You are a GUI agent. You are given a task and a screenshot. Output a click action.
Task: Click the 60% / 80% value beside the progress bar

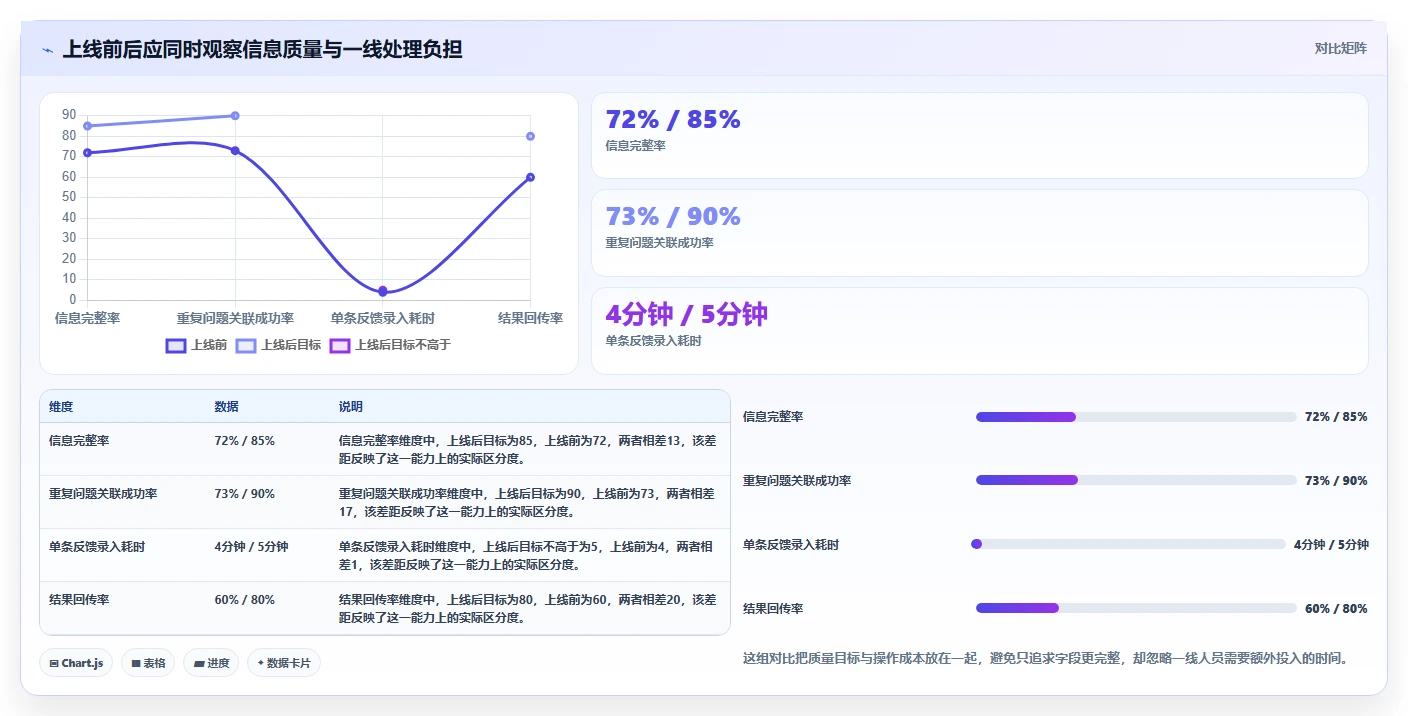[1336, 609]
